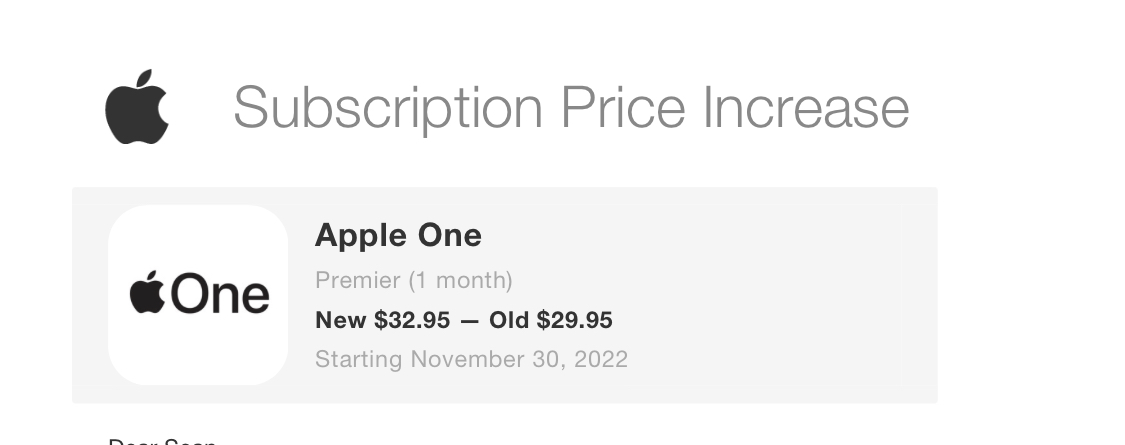Click the word 'Premier' in the plan line
This screenshot has height=445, width=1125.
(x=358, y=280)
